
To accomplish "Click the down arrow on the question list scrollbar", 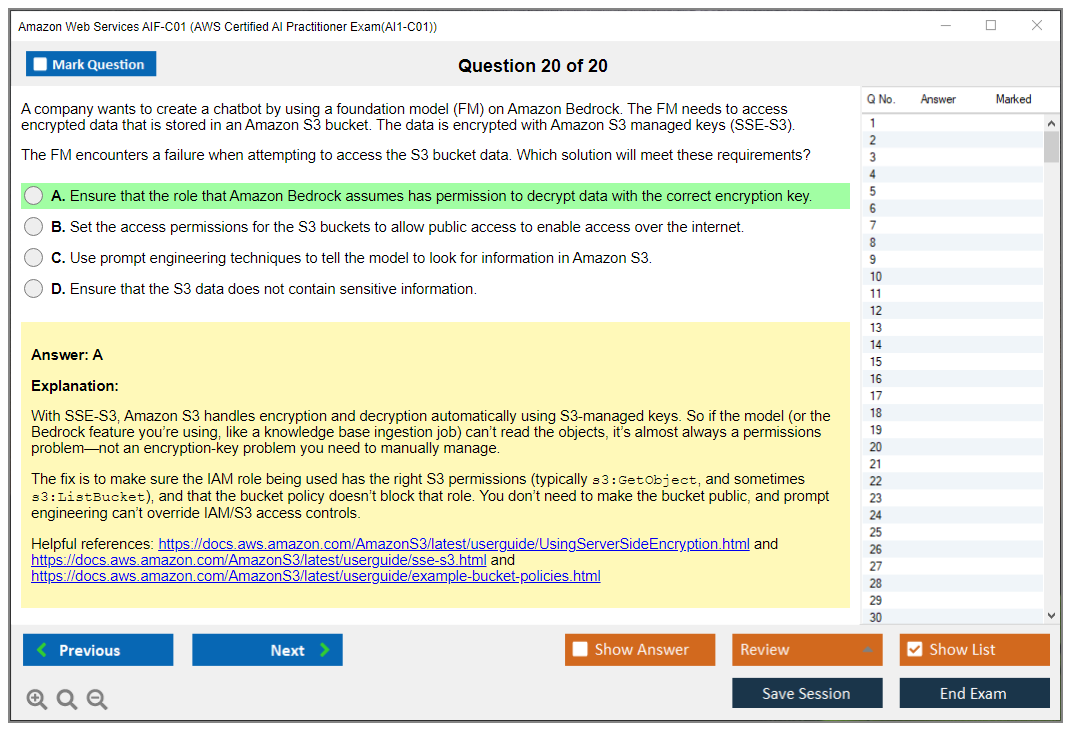I will (1052, 615).
